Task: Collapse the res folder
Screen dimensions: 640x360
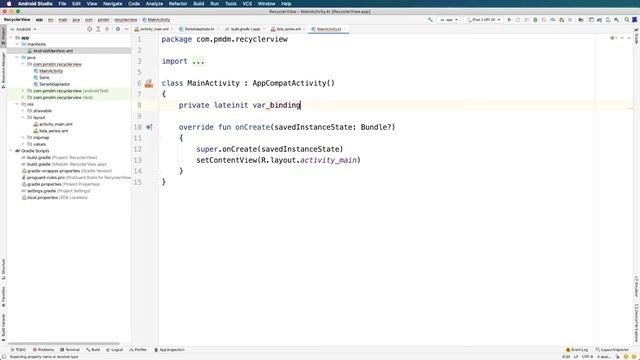Action: click(17, 104)
